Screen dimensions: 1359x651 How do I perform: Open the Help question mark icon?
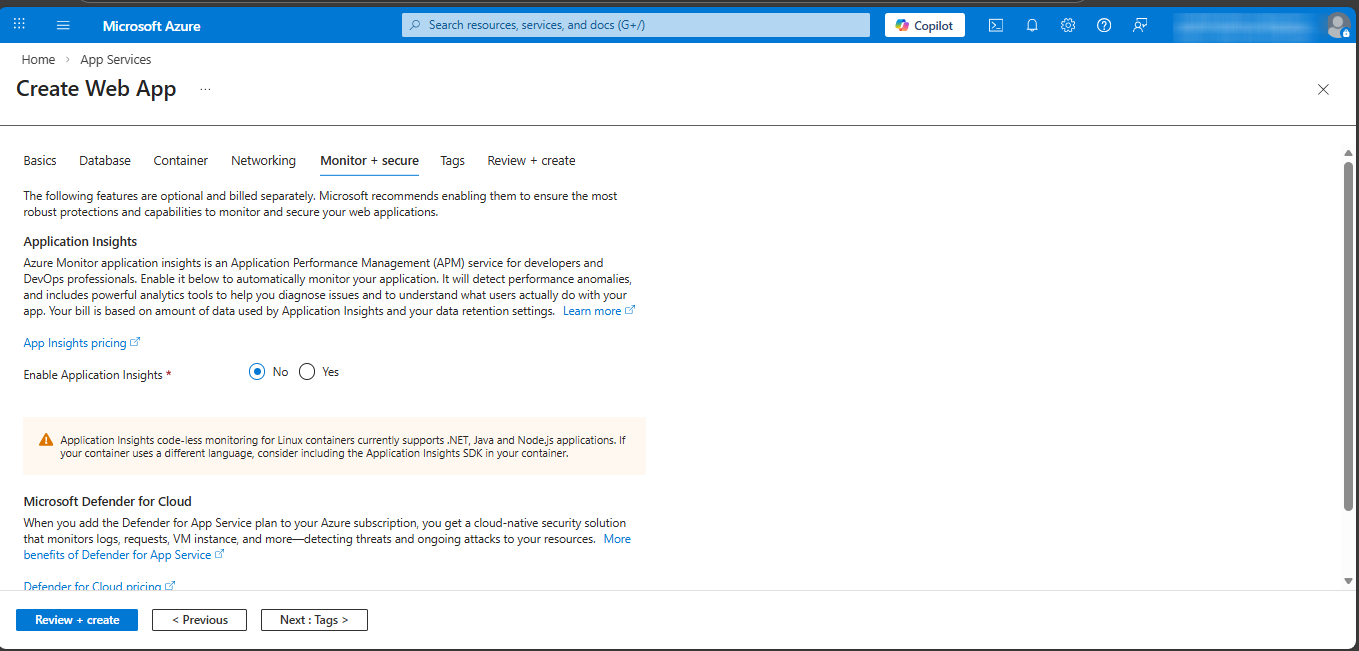coord(1104,26)
